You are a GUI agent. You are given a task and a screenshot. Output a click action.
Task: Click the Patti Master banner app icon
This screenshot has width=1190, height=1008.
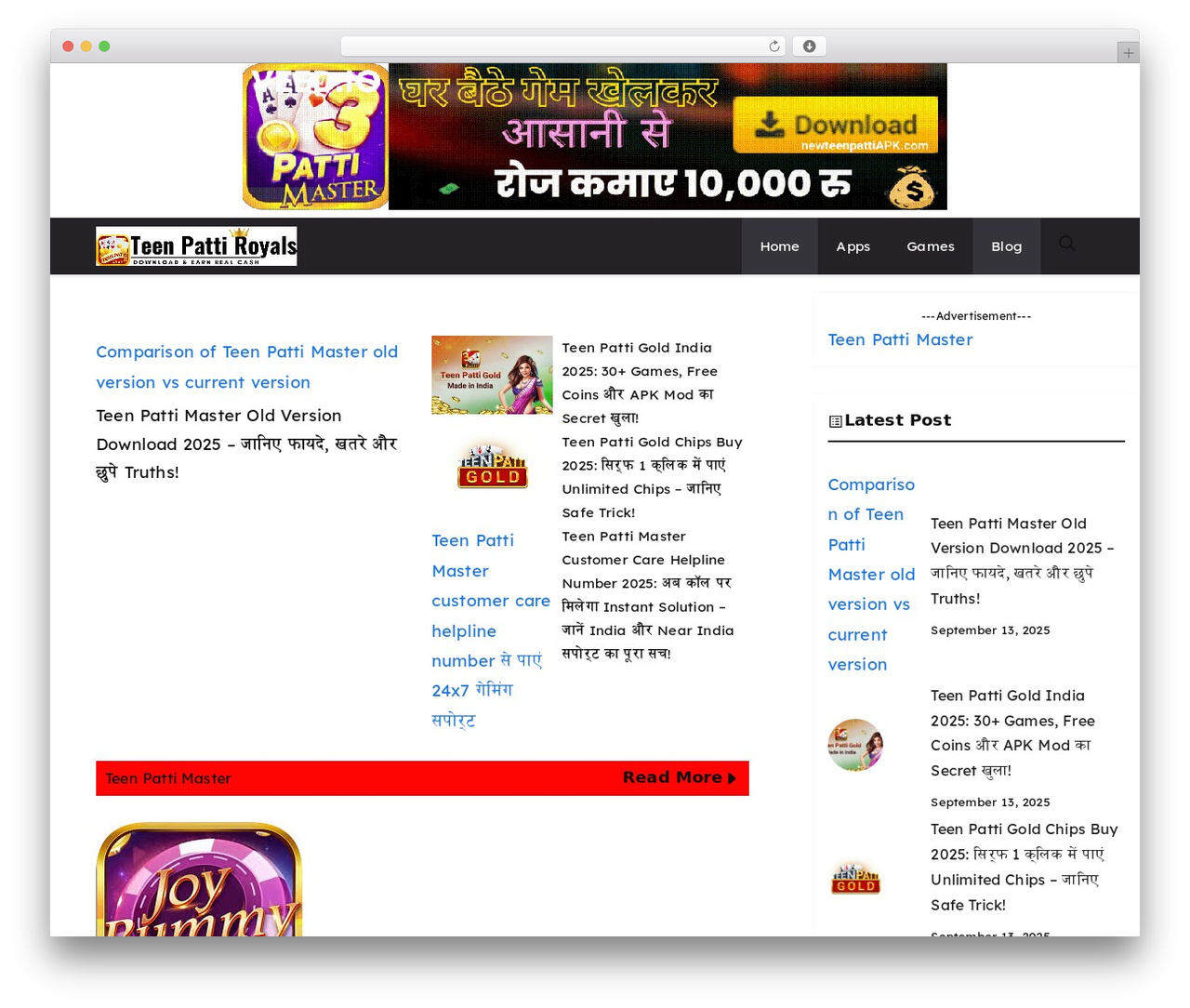pos(315,137)
